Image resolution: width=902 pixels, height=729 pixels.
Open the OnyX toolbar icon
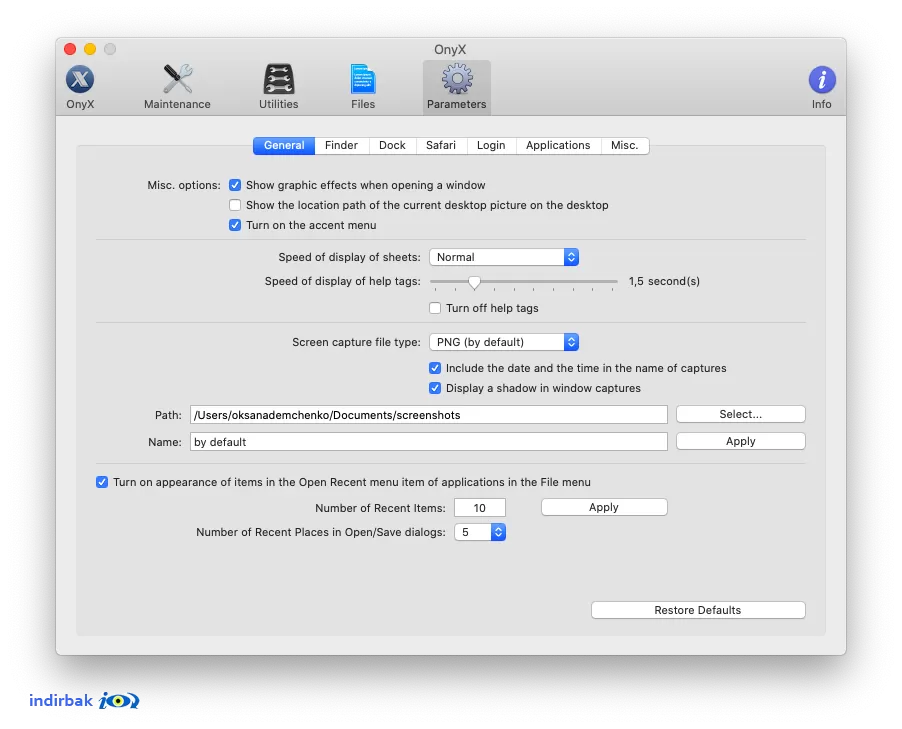pos(80,86)
